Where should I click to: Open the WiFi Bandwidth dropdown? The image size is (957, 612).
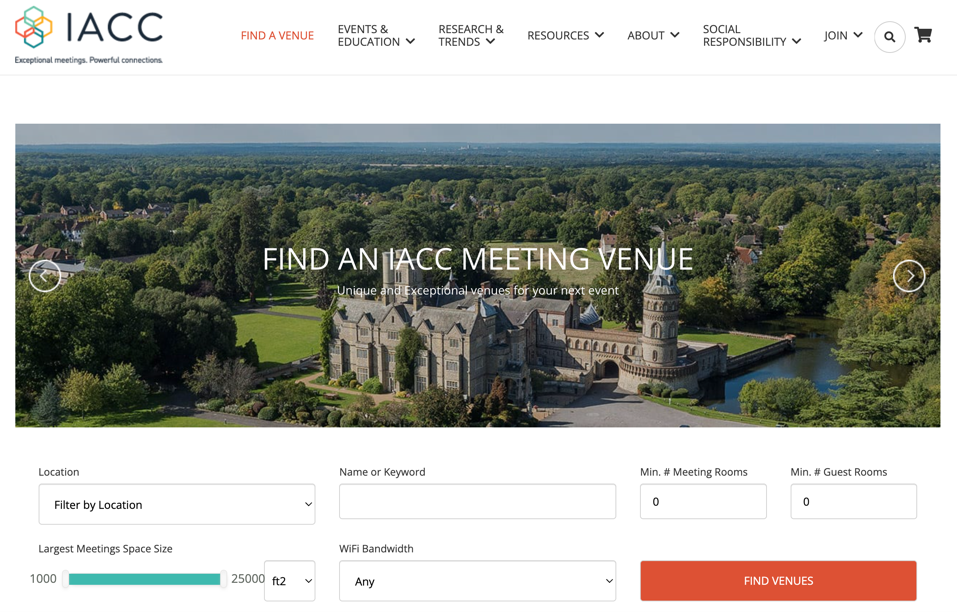(x=477, y=581)
